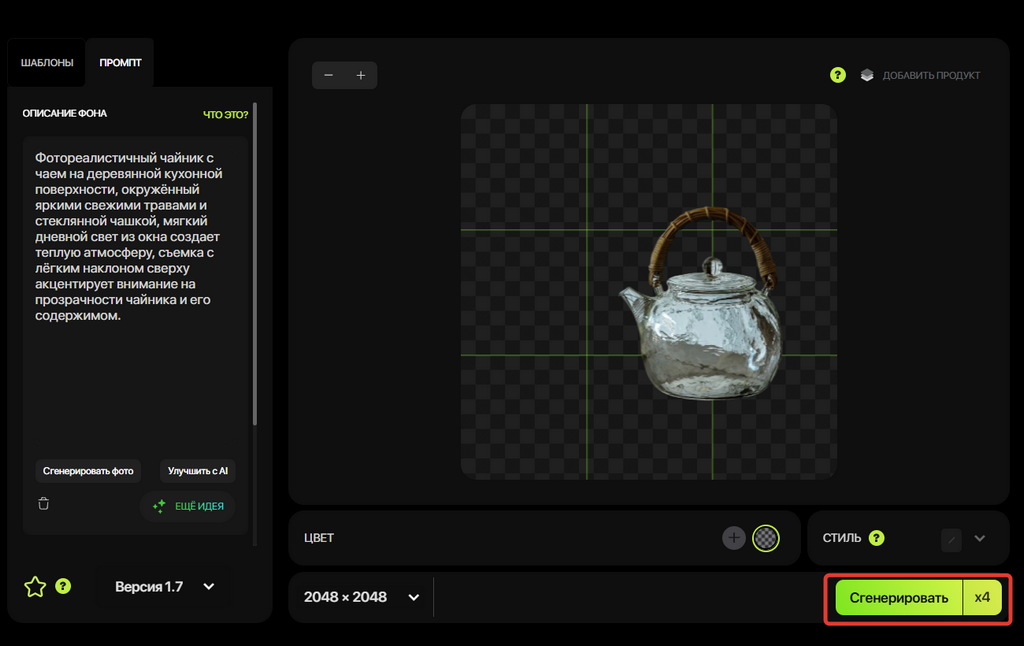
Task: Select the transparent background color swatch
Action: 765,538
